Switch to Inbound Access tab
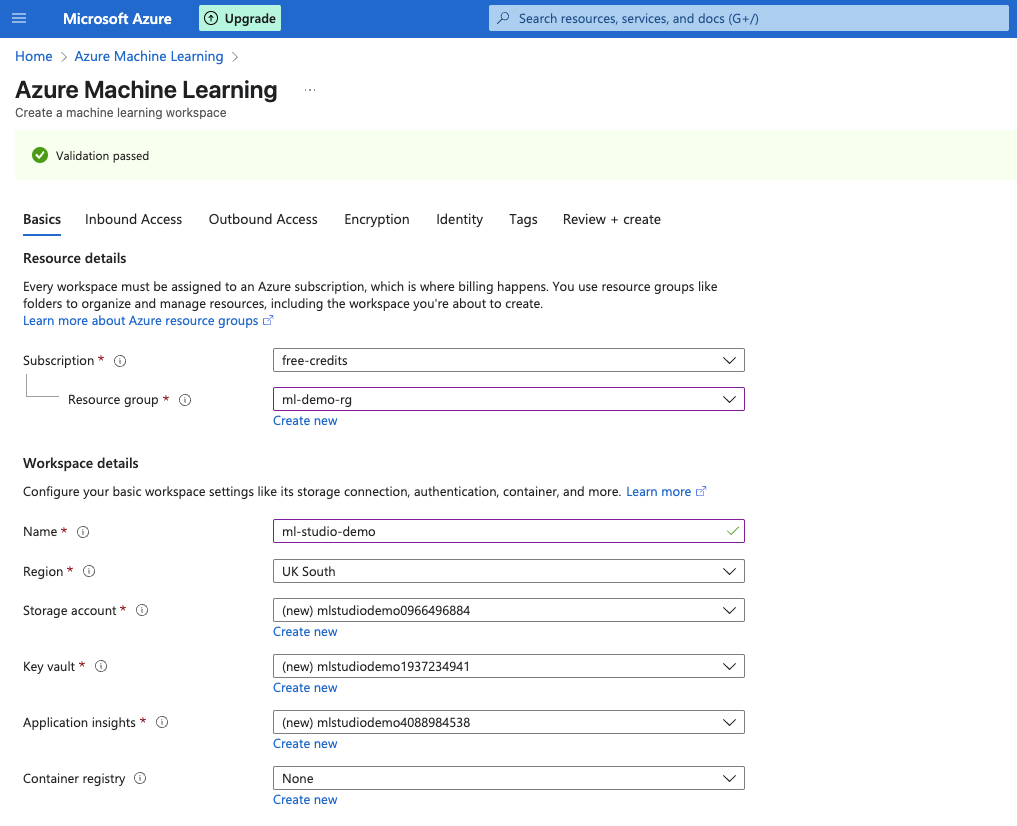 pyautogui.click(x=134, y=219)
